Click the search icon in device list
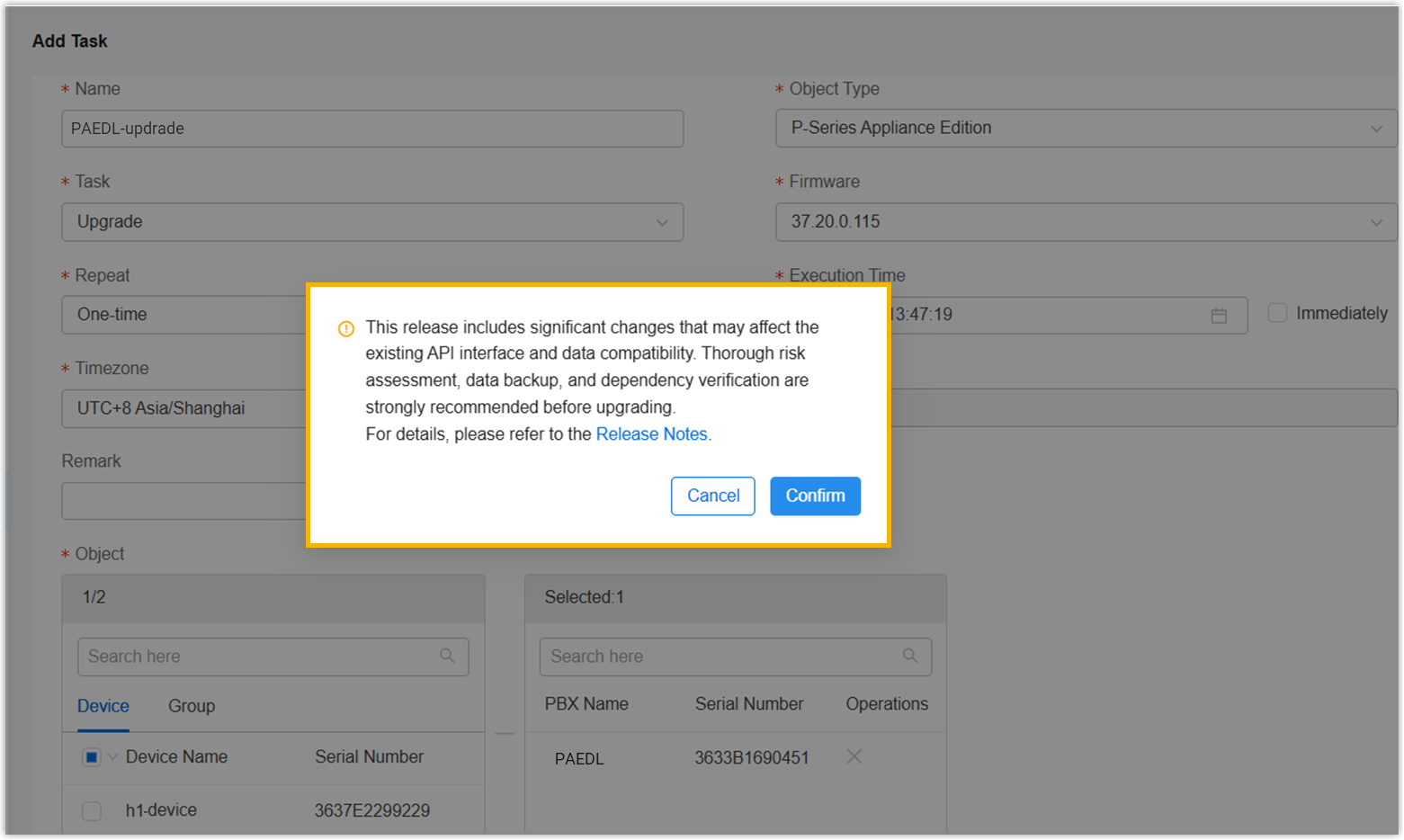 click(x=447, y=656)
